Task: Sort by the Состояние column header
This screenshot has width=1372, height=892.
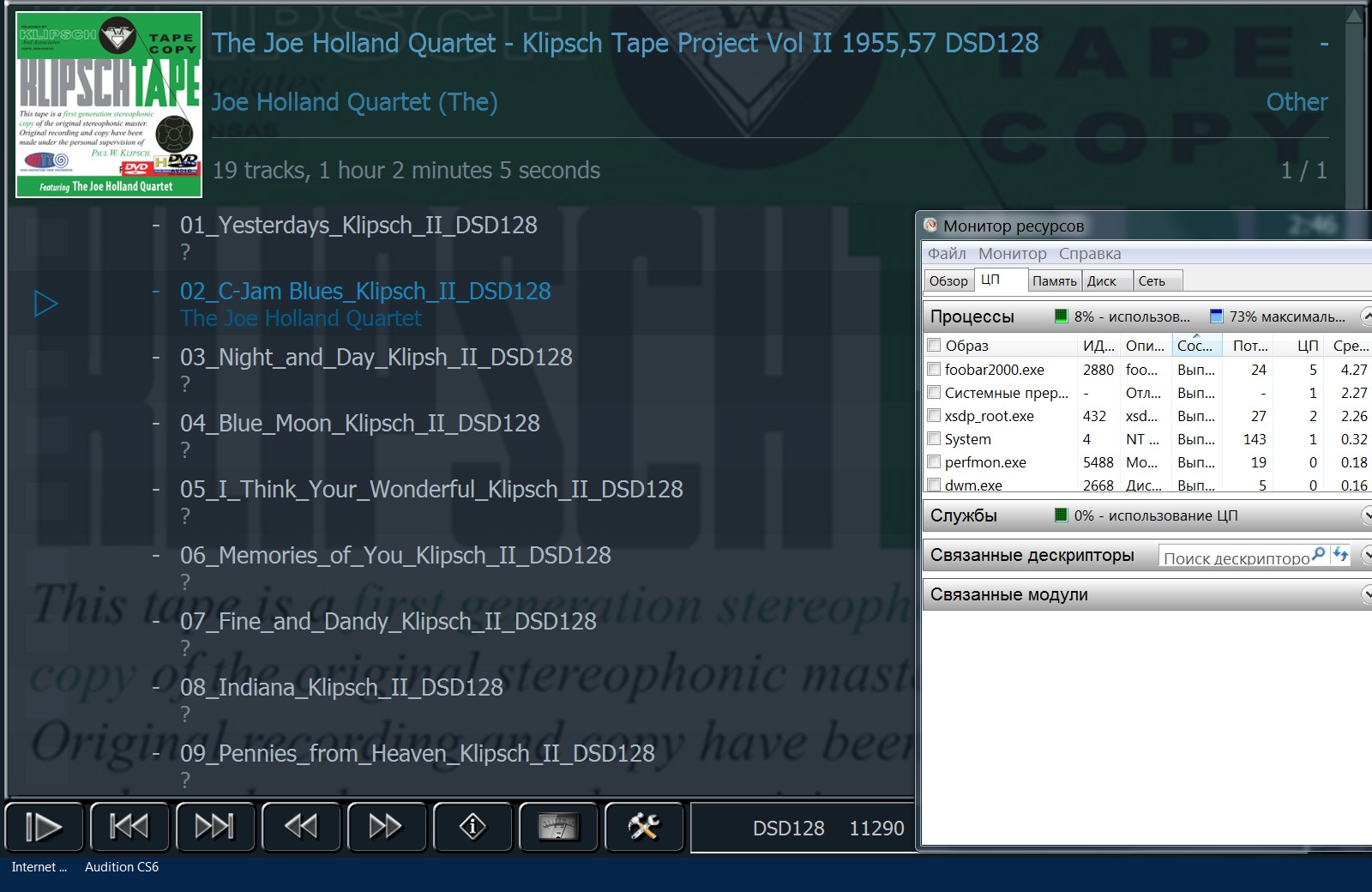Action: coord(1197,346)
